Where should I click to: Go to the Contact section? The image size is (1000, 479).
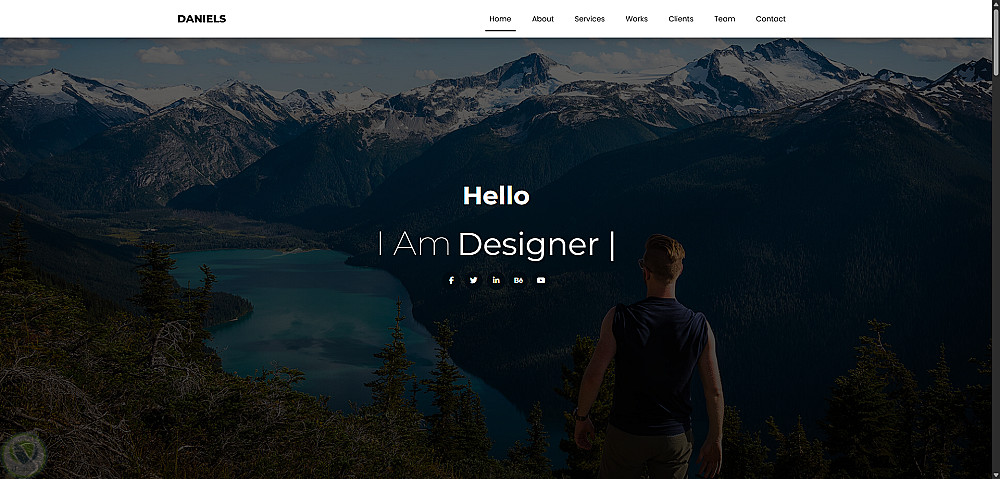pyautogui.click(x=770, y=18)
